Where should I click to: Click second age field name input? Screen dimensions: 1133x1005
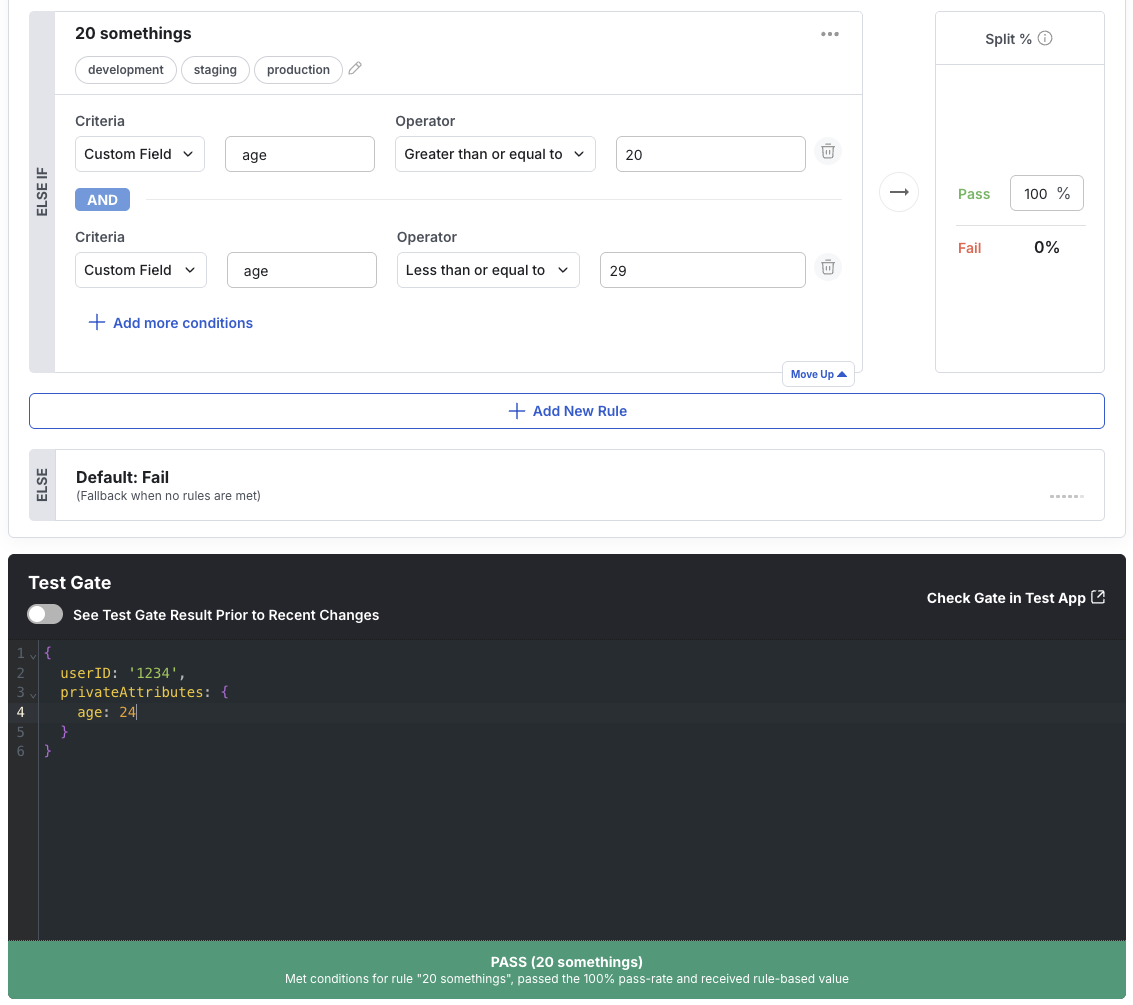[301, 269]
